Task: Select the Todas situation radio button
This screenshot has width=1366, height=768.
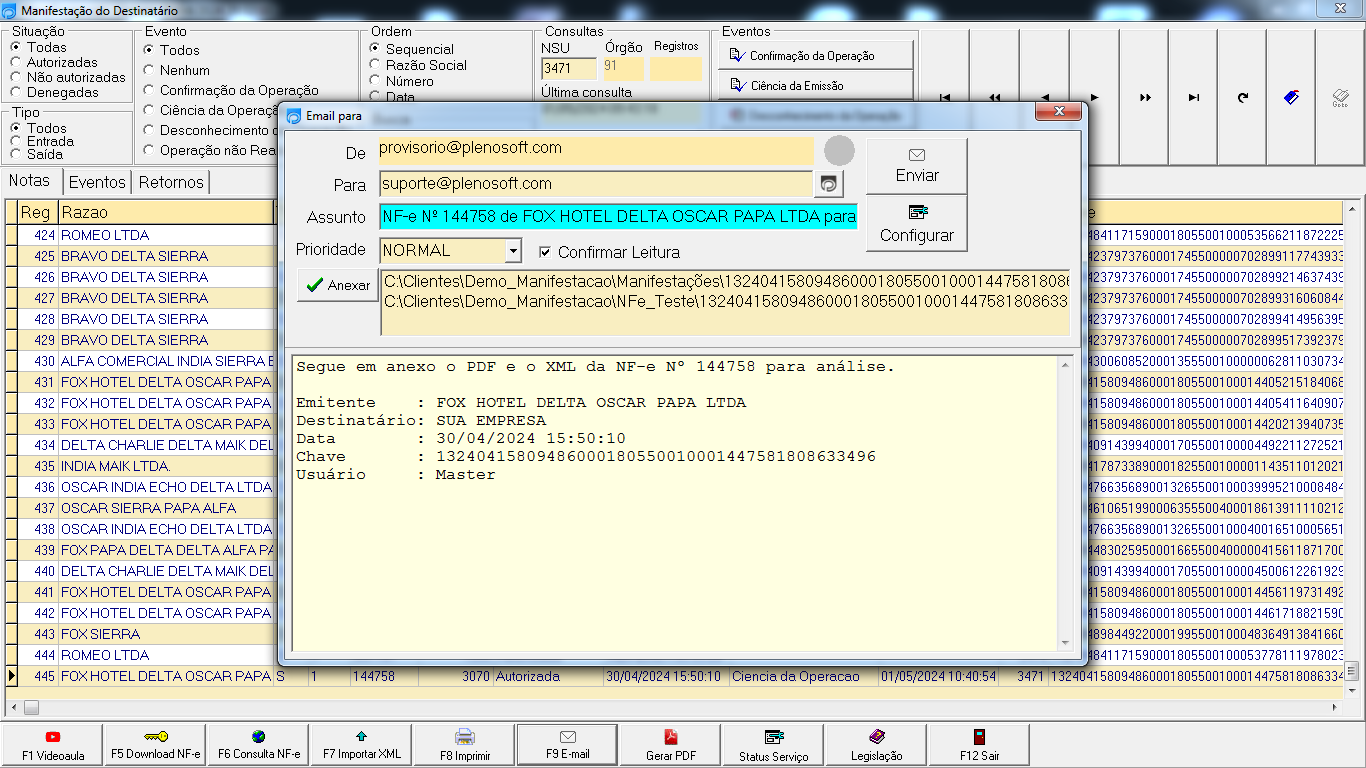Action: pyautogui.click(x=15, y=47)
